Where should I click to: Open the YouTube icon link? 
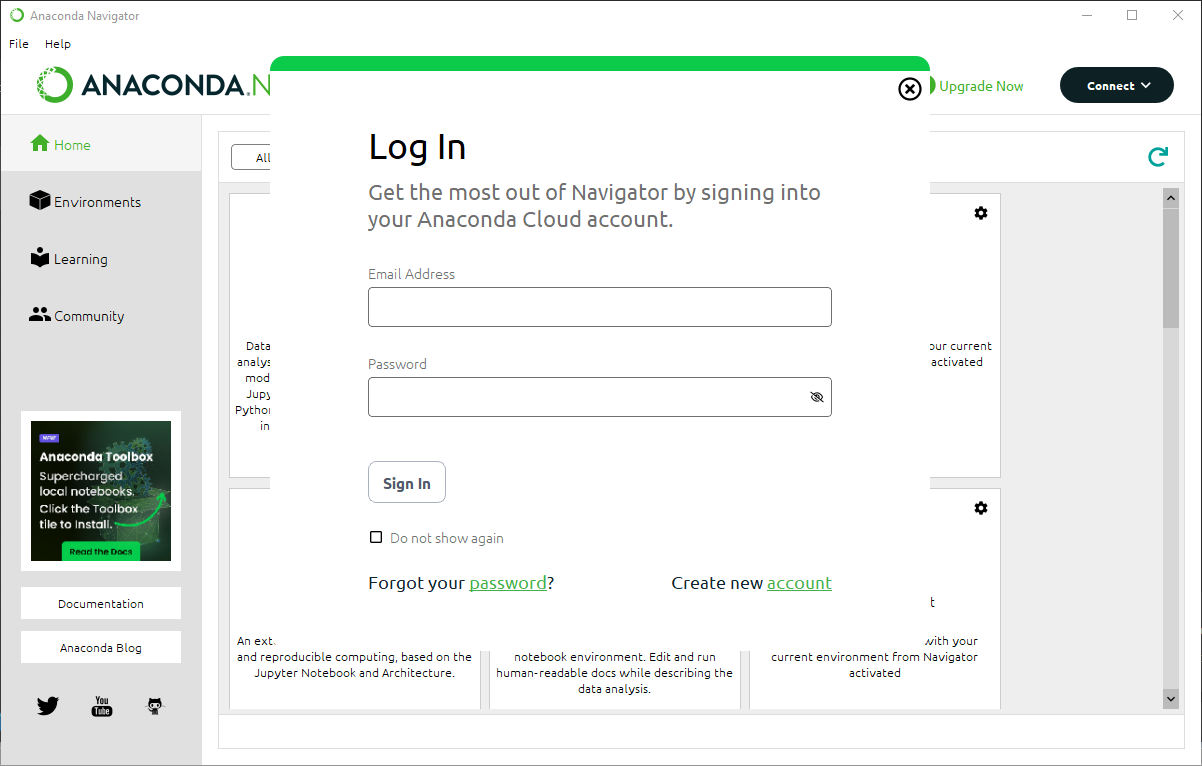click(x=102, y=706)
